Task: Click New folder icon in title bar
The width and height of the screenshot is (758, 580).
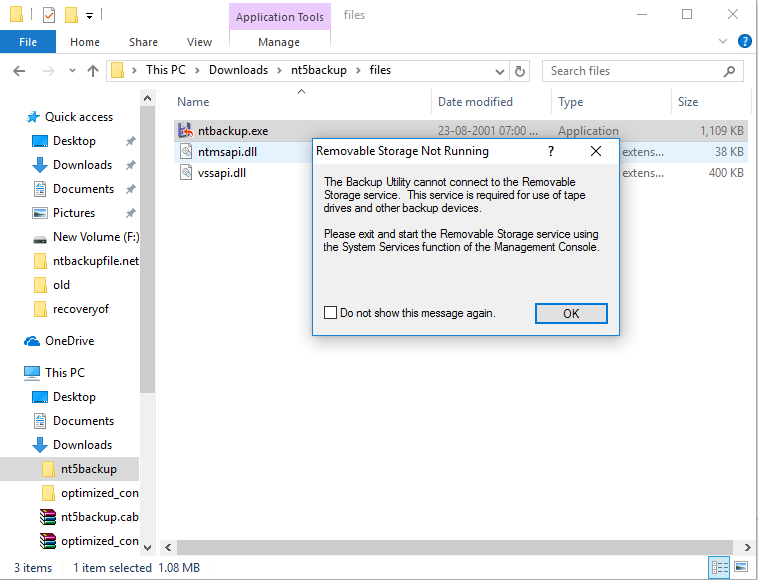Action: click(72, 15)
